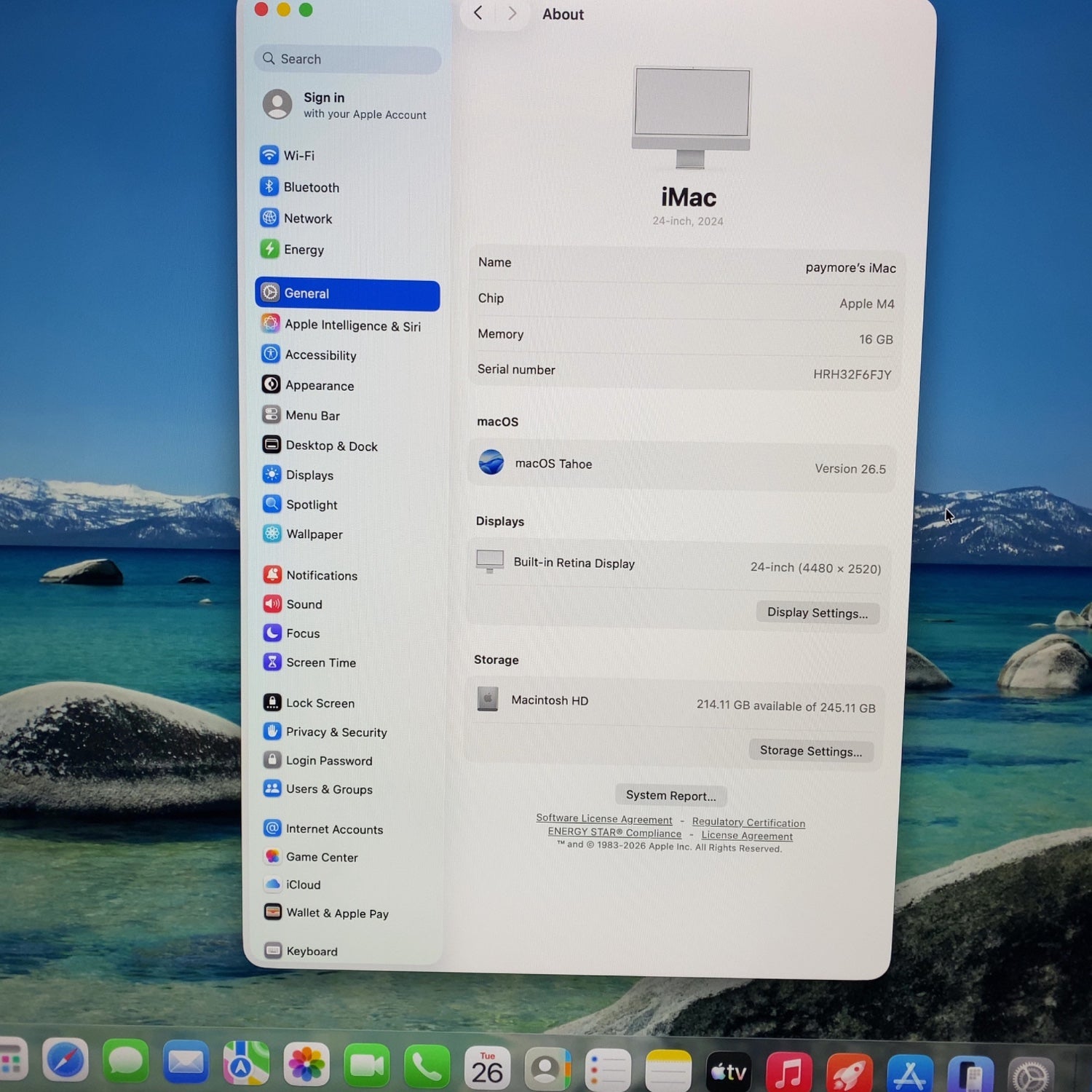The height and width of the screenshot is (1092, 1092).
Task: Click the Storage Settings... button
Action: (811, 751)
